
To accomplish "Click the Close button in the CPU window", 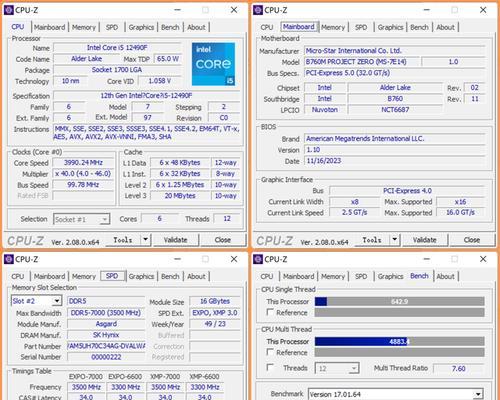I will click(223, 240).
